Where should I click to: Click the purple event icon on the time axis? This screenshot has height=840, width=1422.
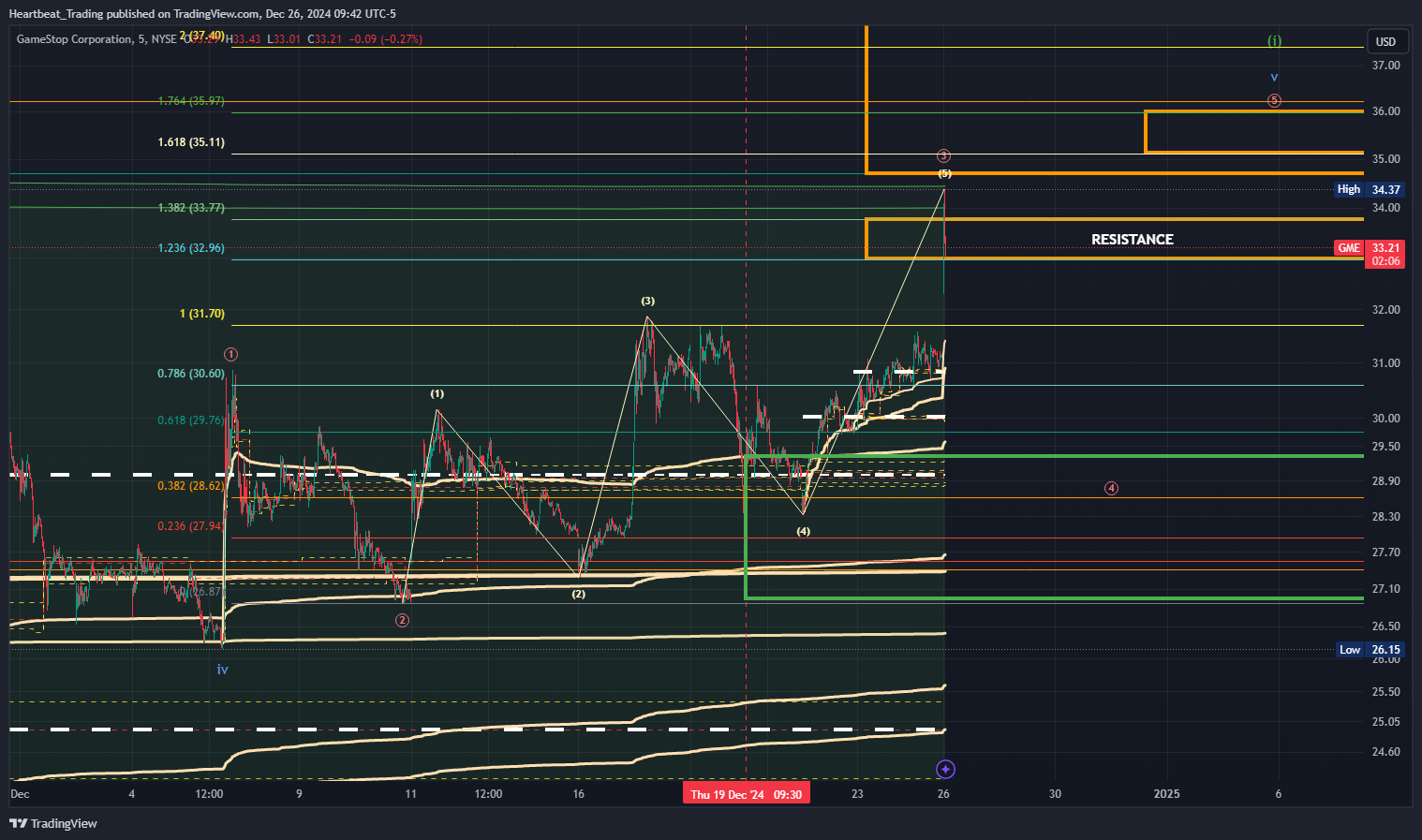945,770
